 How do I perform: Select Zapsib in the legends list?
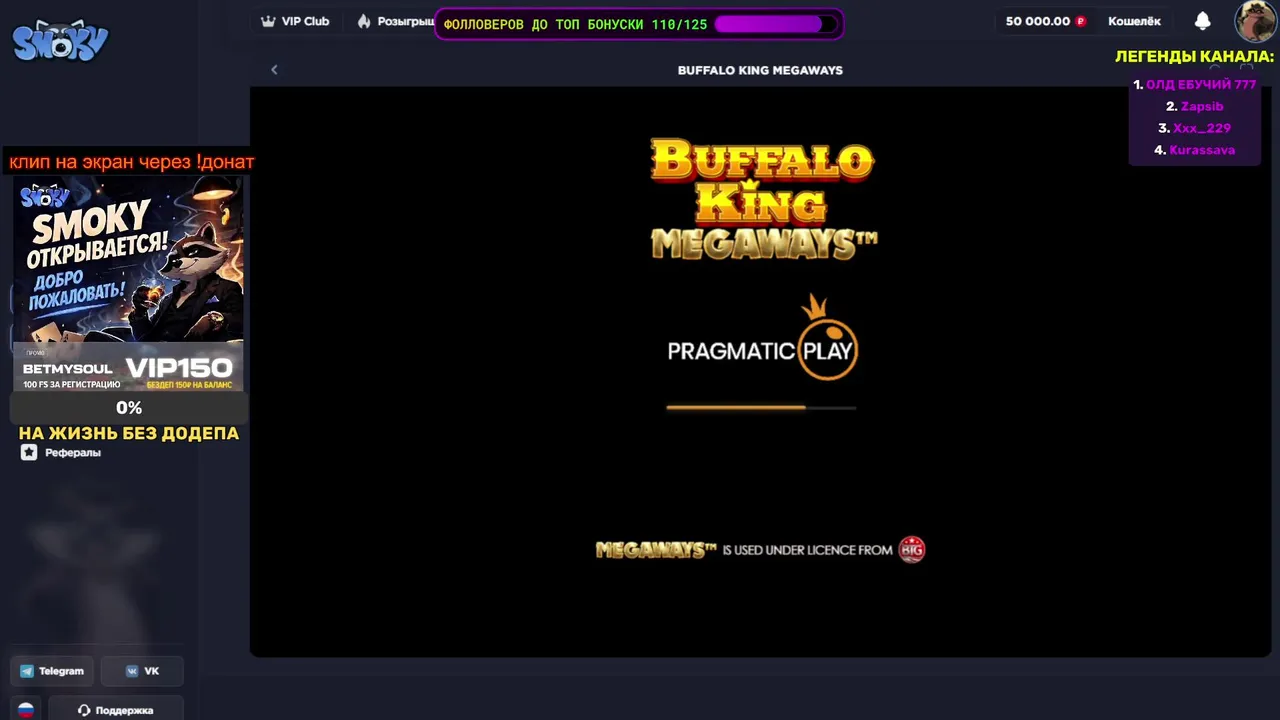pos(1202,106)
